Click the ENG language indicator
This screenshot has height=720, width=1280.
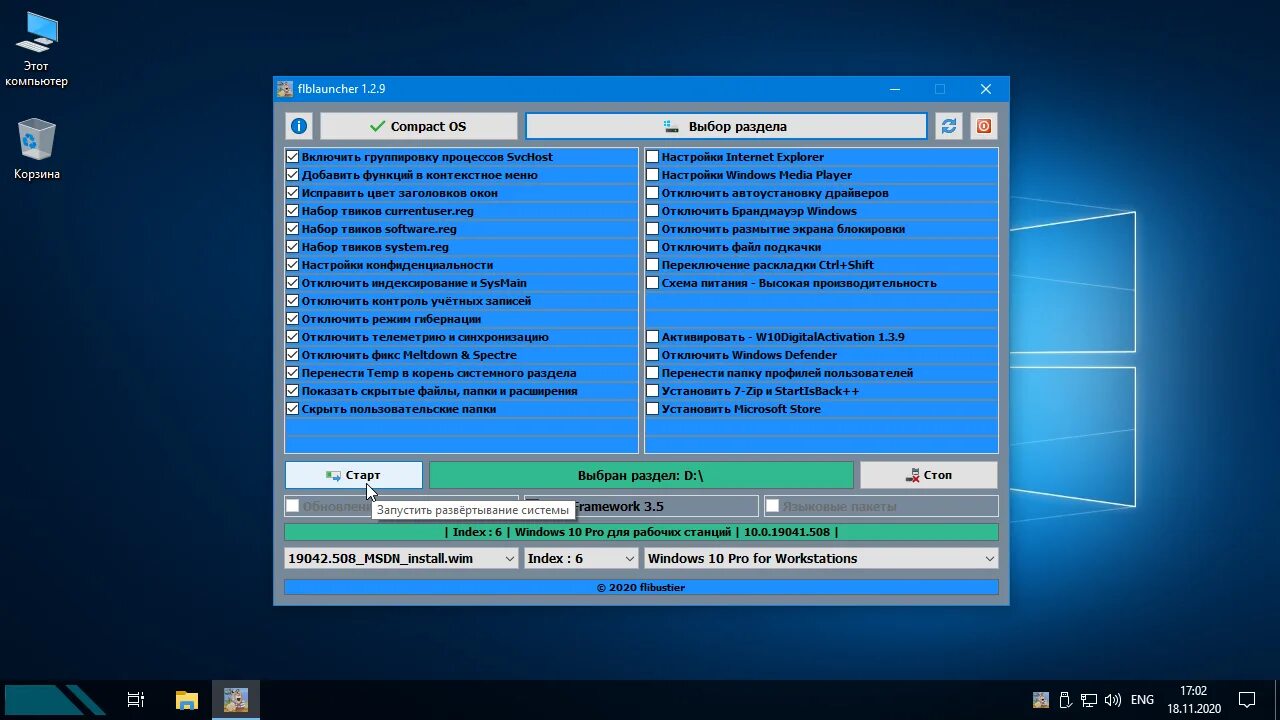click(x=1142, y=700)
